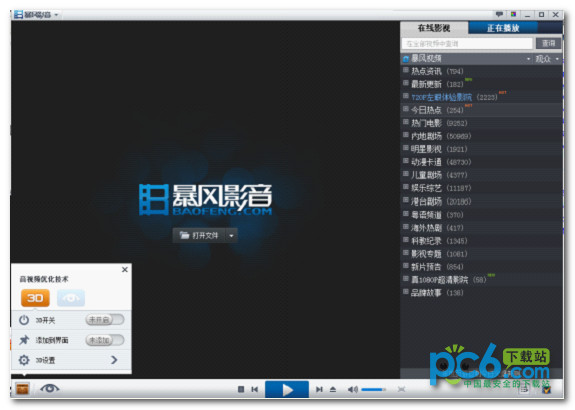
Task: Stop playback with the square stop button
Action: pyautogui.click(x=241, y=389)
